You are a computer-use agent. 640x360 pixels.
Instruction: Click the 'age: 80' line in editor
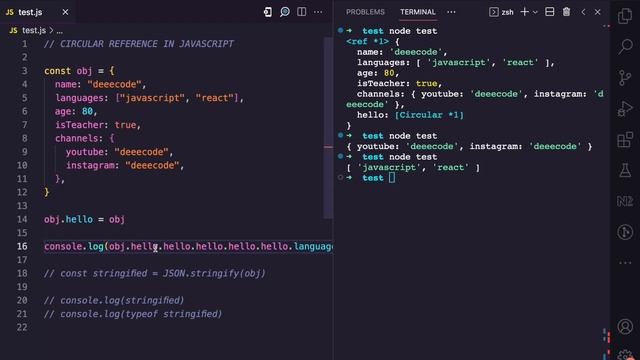coord(76,111)
